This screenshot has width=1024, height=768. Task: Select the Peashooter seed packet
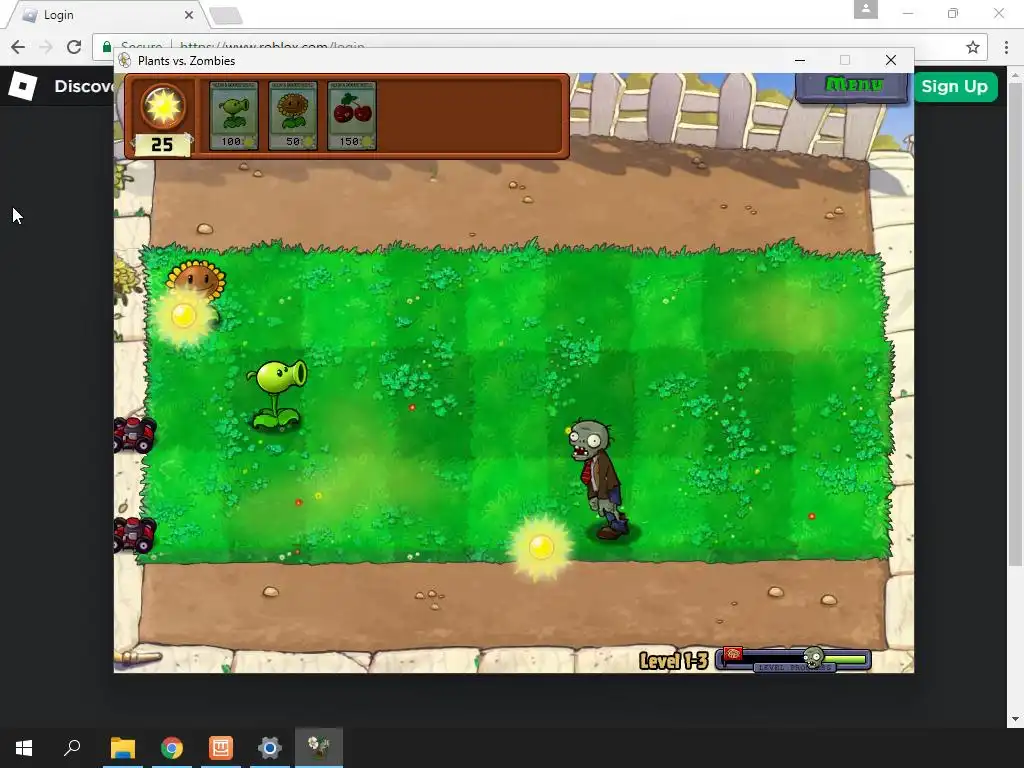point(234,116)
